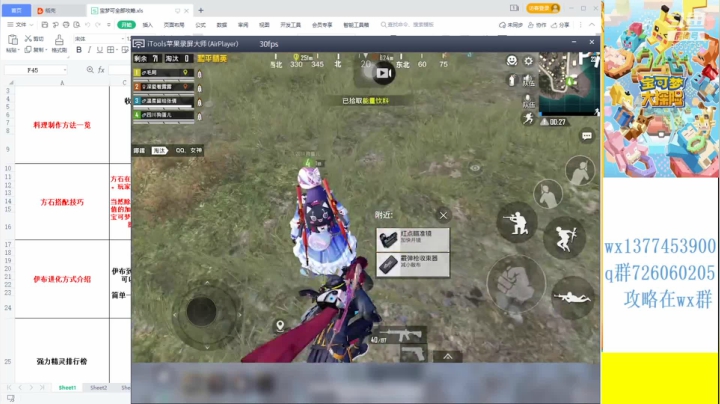Switch to the 视图 ribbon tab
This screenshot has height=404, width=720.
[264, 25]
